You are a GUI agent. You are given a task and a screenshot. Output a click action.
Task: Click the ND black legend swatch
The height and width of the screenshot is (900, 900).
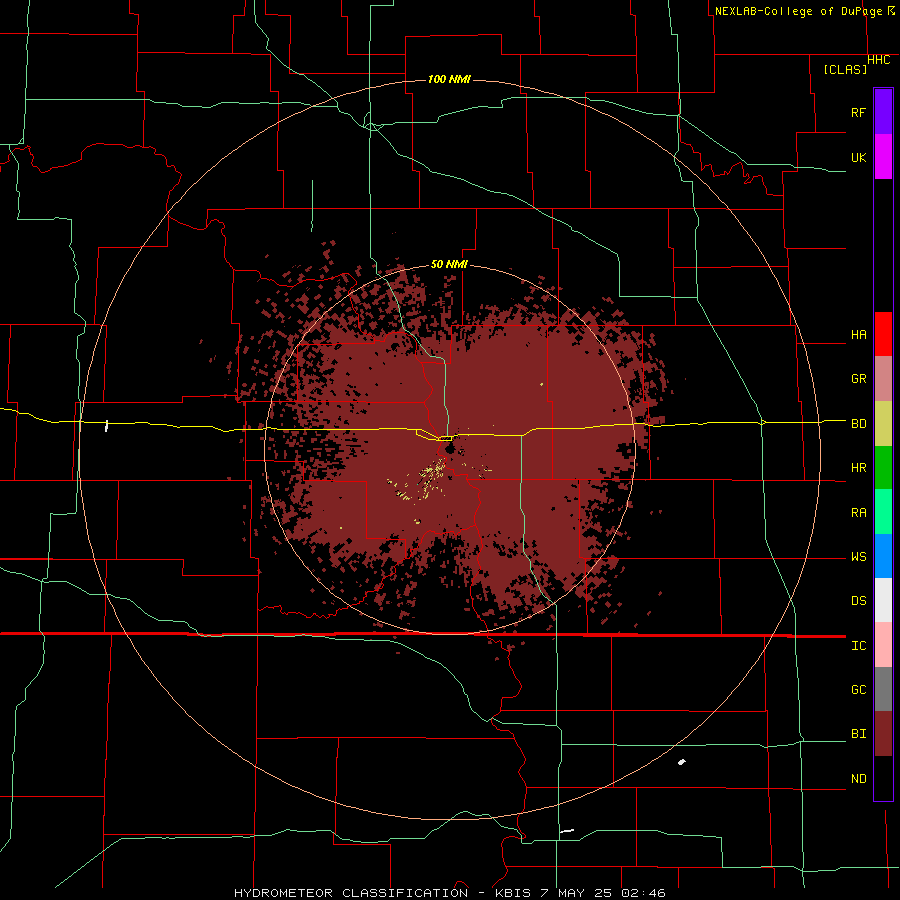pyautogui.click(x=883, y=778)
